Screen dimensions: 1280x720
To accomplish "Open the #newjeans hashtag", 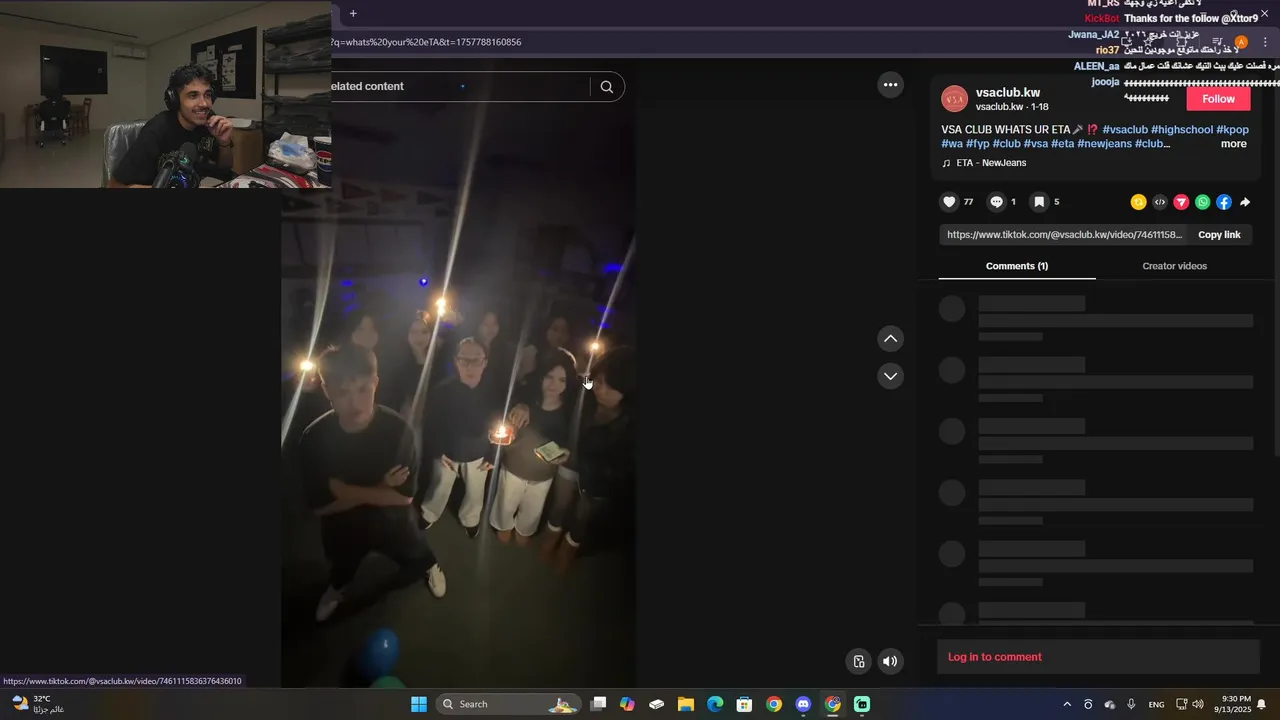I will [x=1104, y=144].
